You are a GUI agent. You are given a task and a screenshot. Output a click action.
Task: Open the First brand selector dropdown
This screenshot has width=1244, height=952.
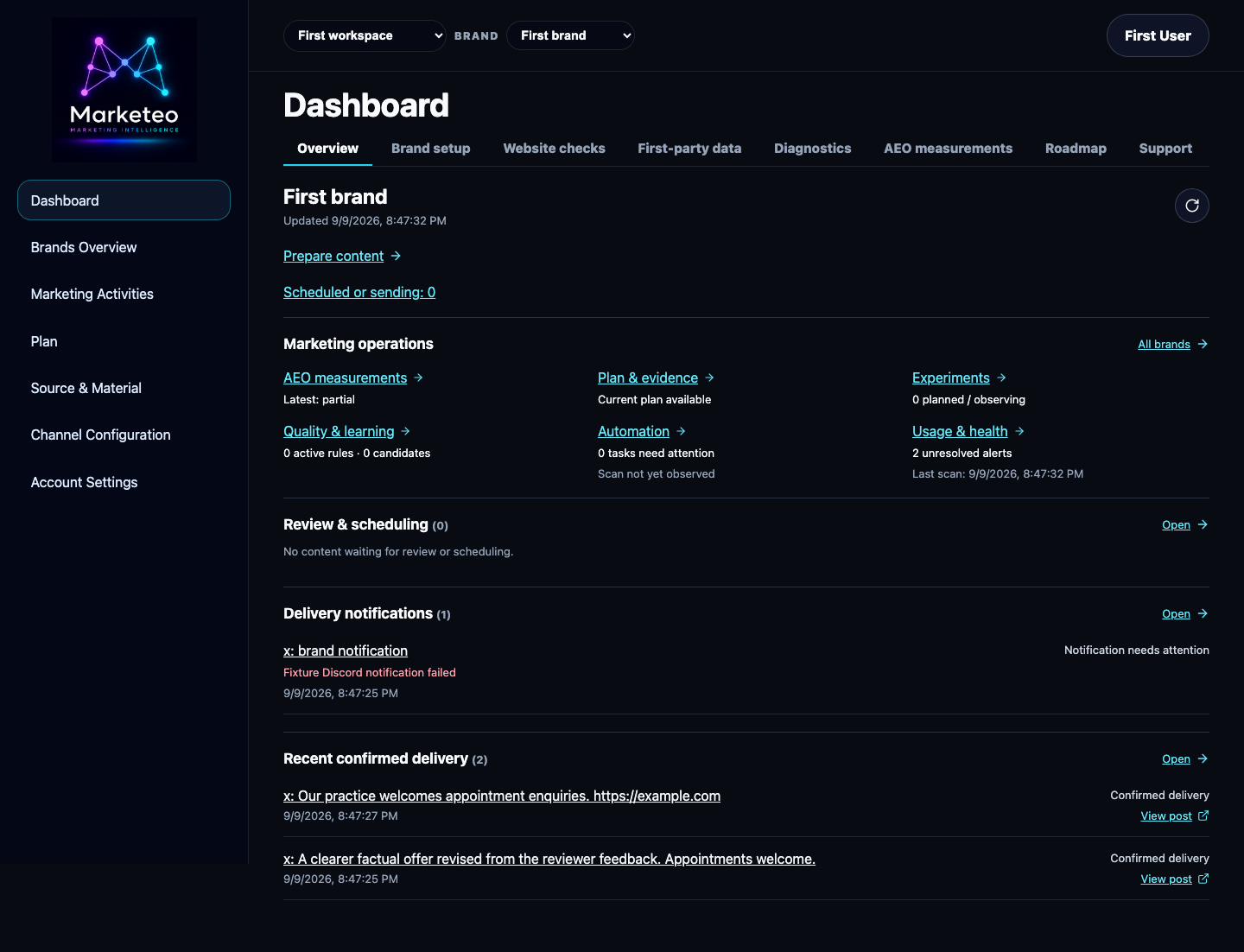570,35
